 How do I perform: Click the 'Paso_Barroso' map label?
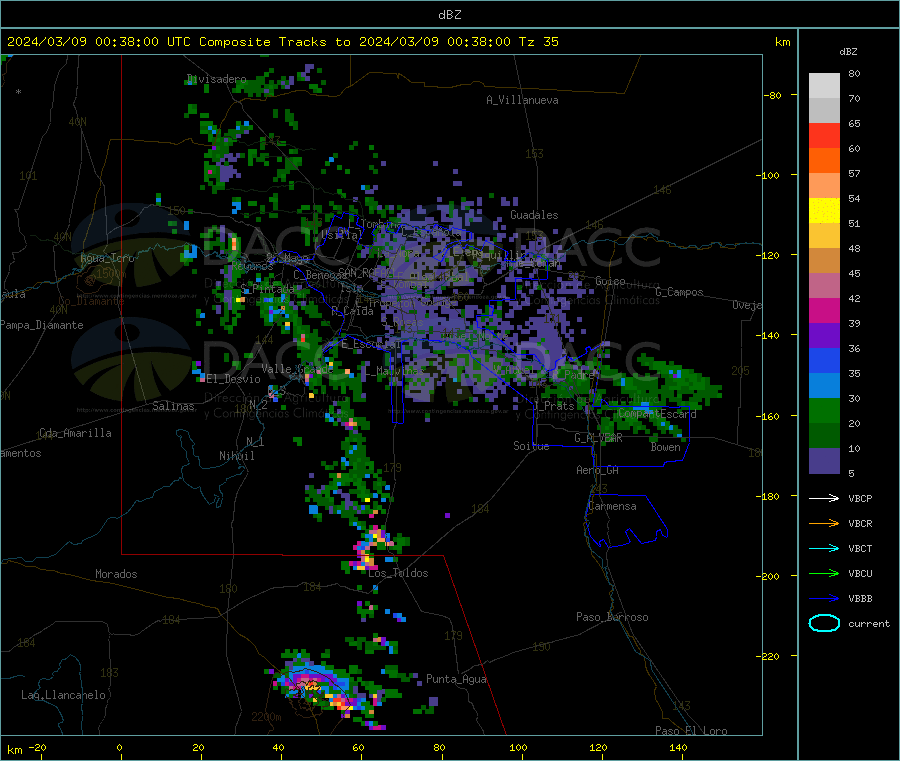[612, 617]
